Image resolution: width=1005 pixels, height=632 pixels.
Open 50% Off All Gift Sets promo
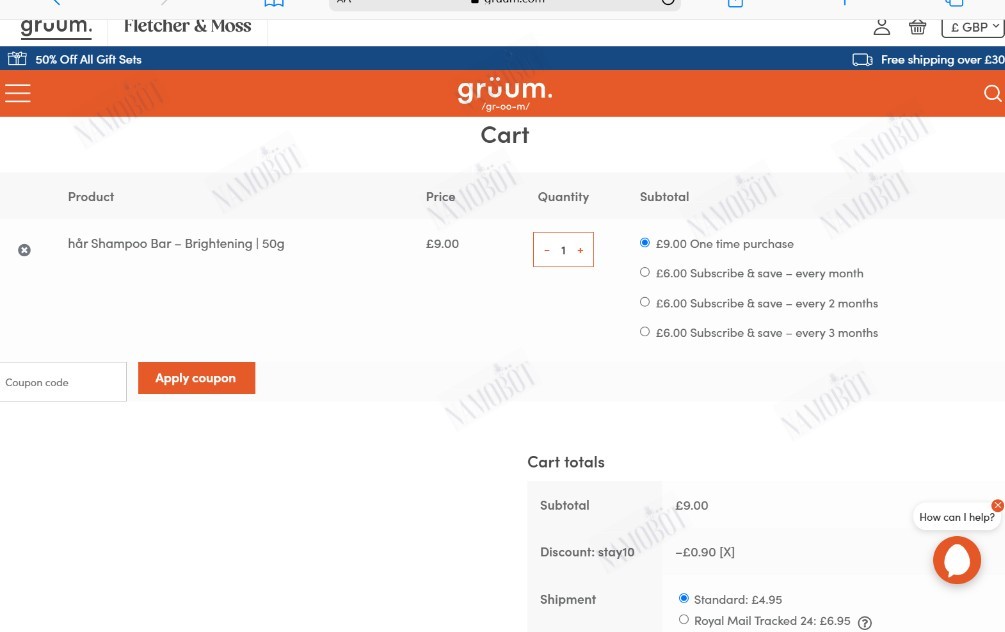[x=88, y=60]
